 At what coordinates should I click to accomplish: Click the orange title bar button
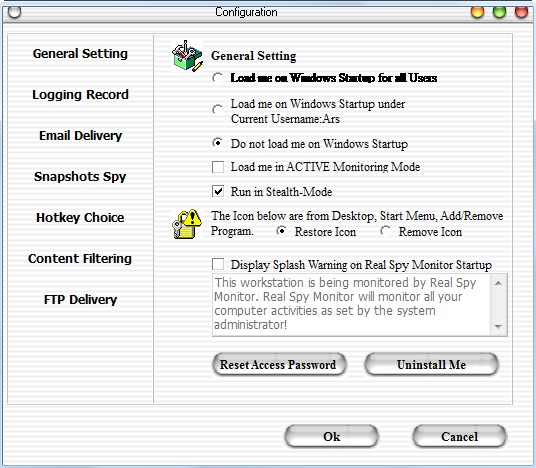(x=477, y=12)
